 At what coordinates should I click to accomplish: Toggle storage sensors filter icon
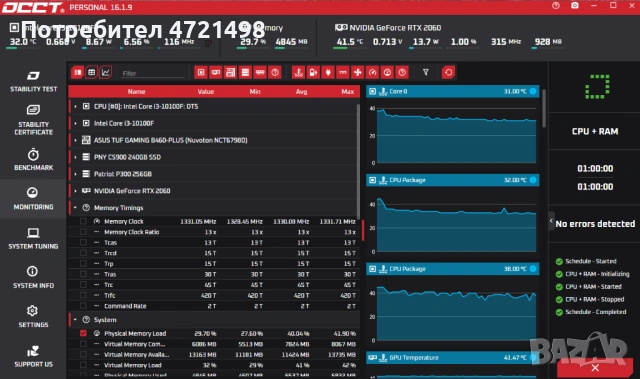pyautogui.click(x=245, y=73)
